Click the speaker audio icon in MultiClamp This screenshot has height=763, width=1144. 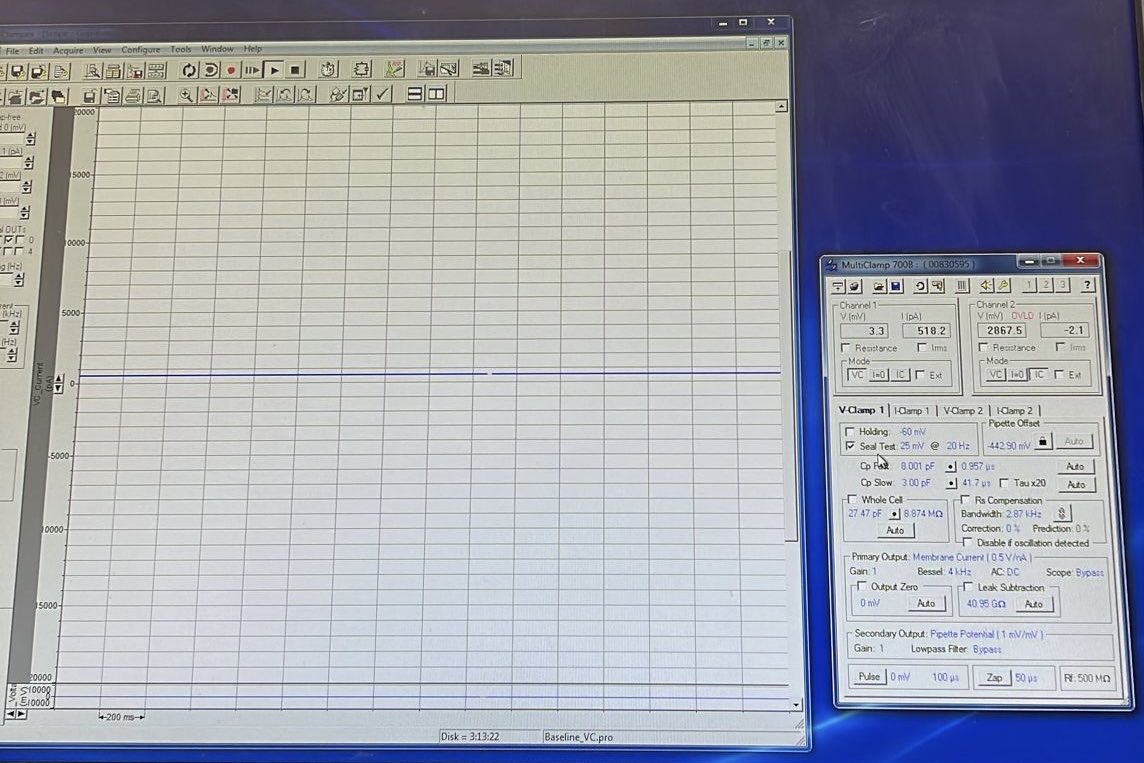coord(986,285)
